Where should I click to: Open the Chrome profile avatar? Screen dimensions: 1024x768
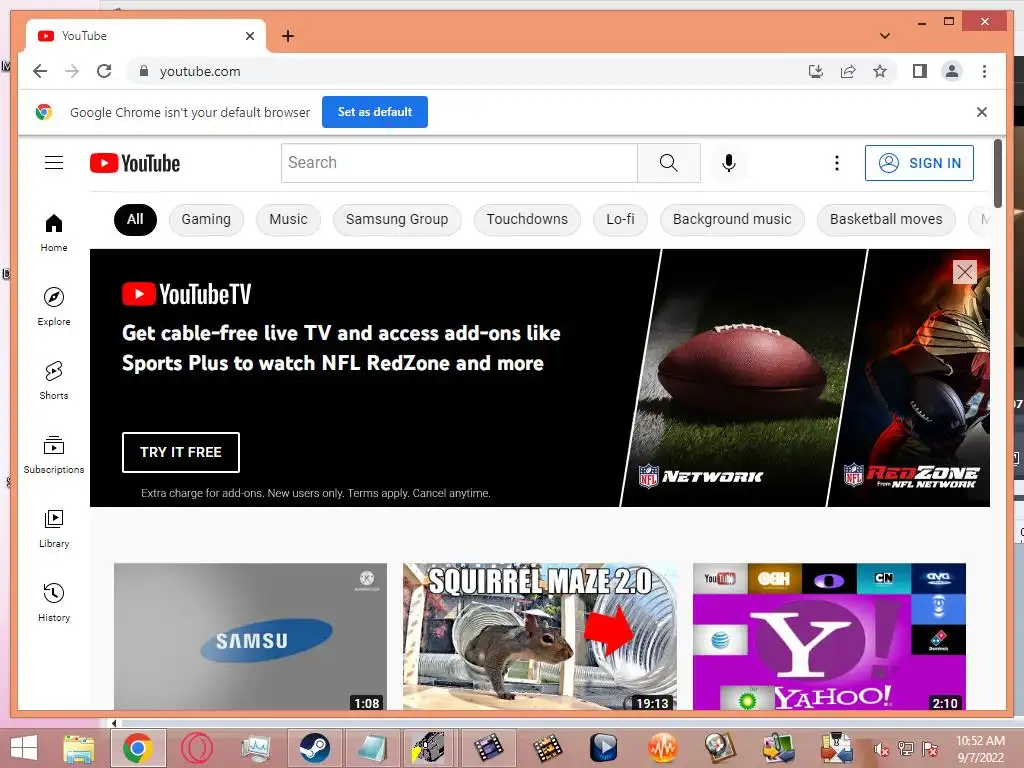952,71
